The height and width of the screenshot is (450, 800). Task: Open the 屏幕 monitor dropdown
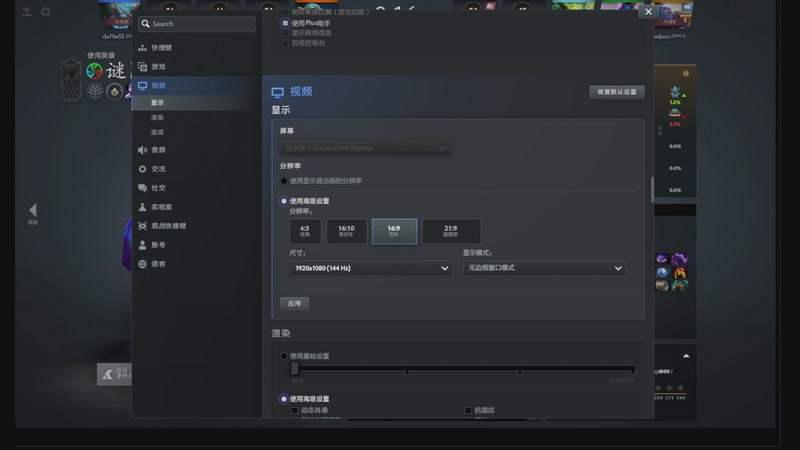coord(365,148)
